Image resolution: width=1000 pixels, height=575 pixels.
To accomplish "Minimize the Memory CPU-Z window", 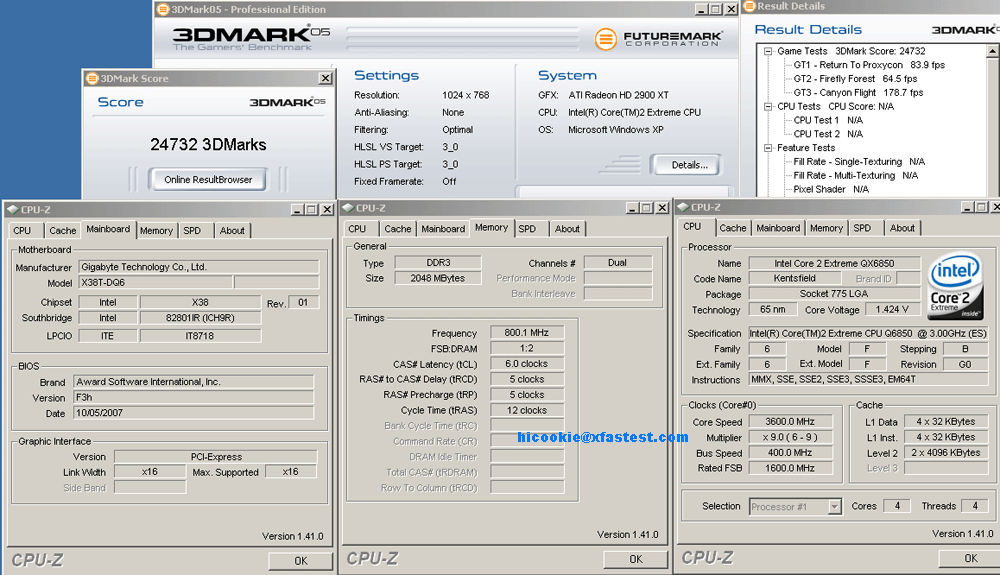I will pos(632,208).
